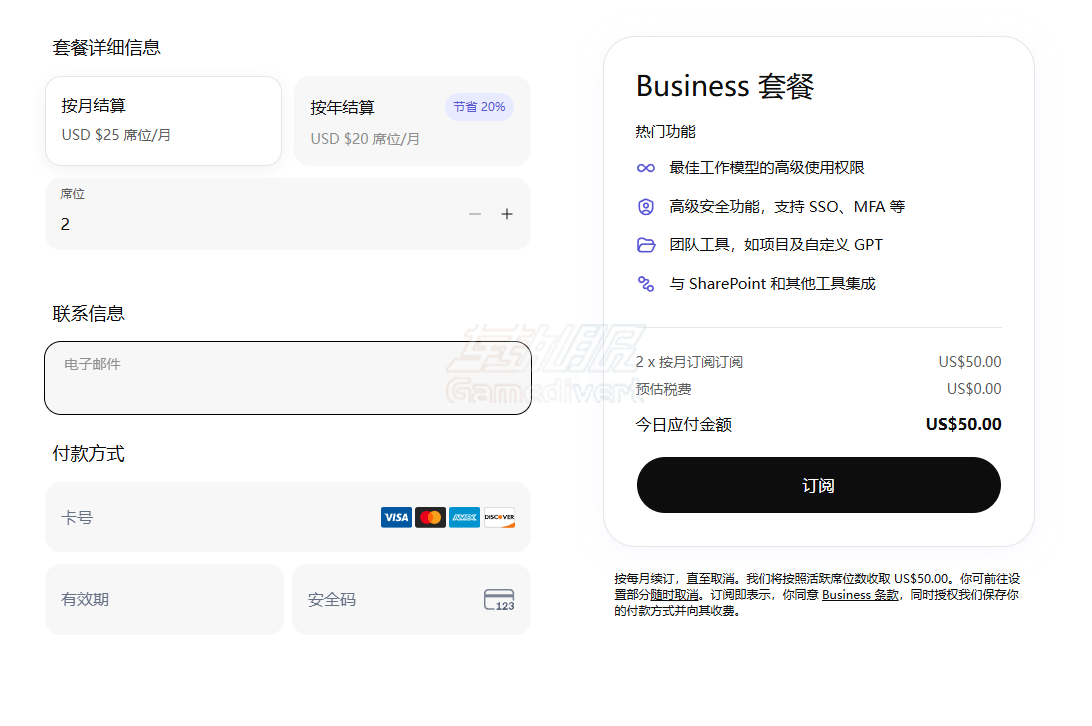The image size is (1092, 726).
Task: Click the US$0.00 tax amount
Action: [974, 389]
